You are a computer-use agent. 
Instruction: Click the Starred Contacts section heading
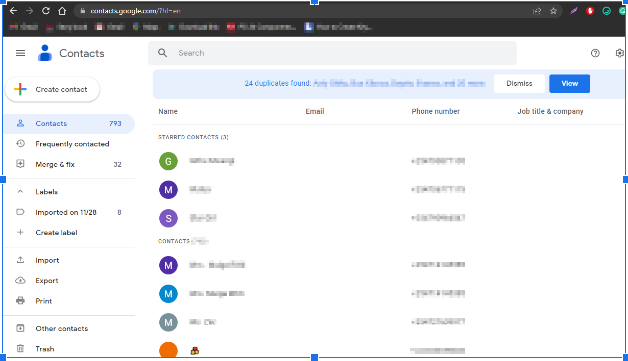193,137
